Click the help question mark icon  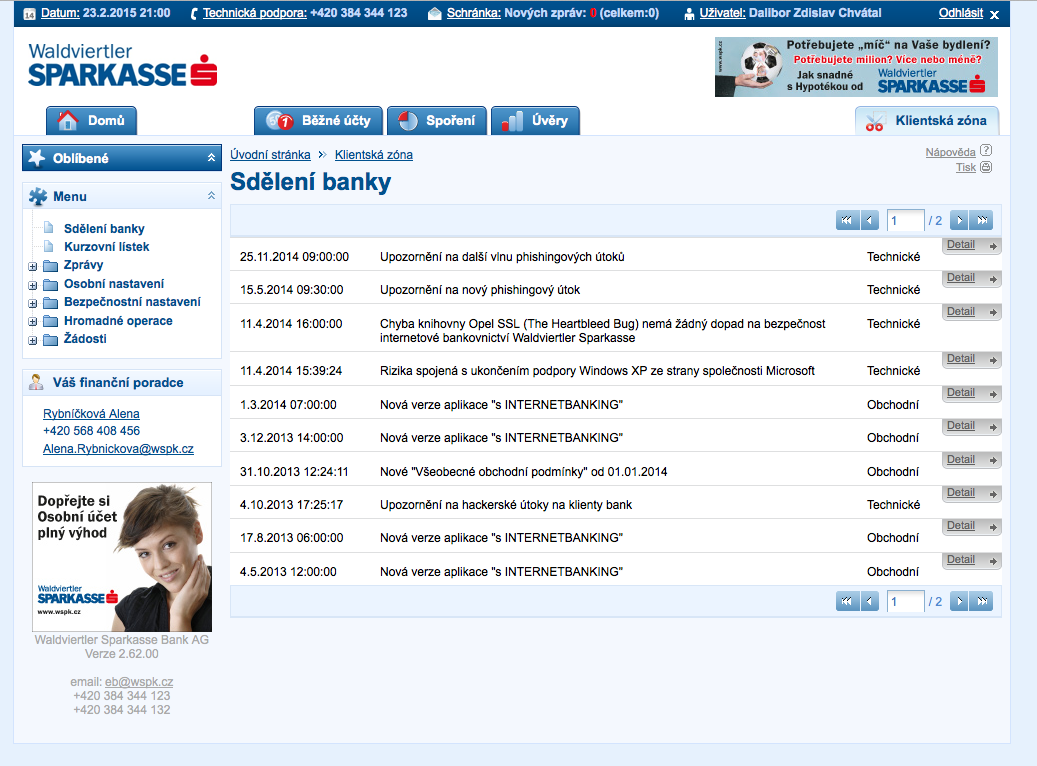click(985, 151)
